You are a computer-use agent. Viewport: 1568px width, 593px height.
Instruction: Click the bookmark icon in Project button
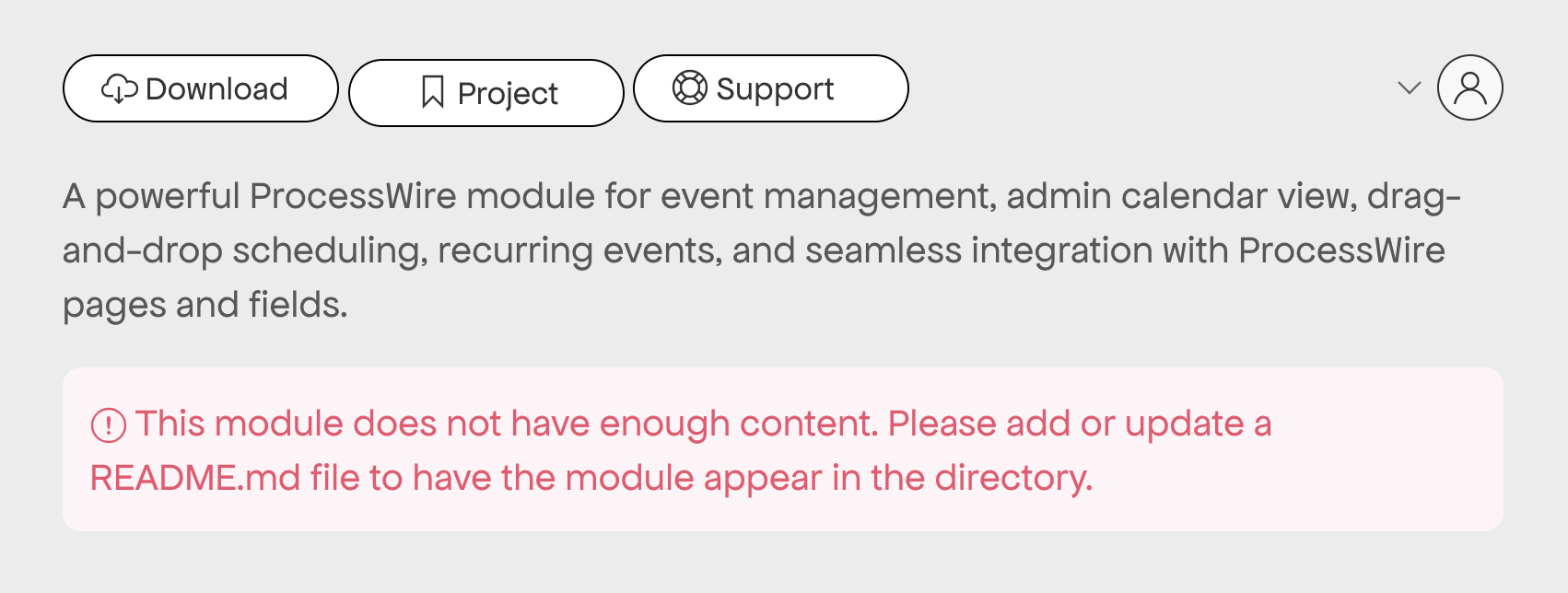[432, 92]
